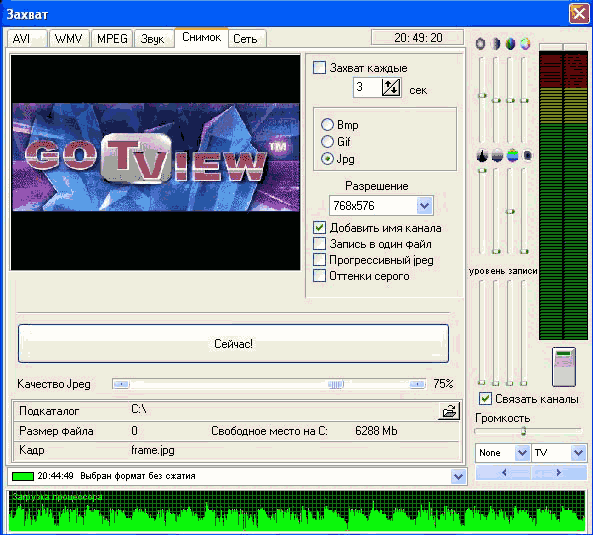Select the Bmp format radio button
The width and height of the screenshot is (593, 535).
[327, 124]
